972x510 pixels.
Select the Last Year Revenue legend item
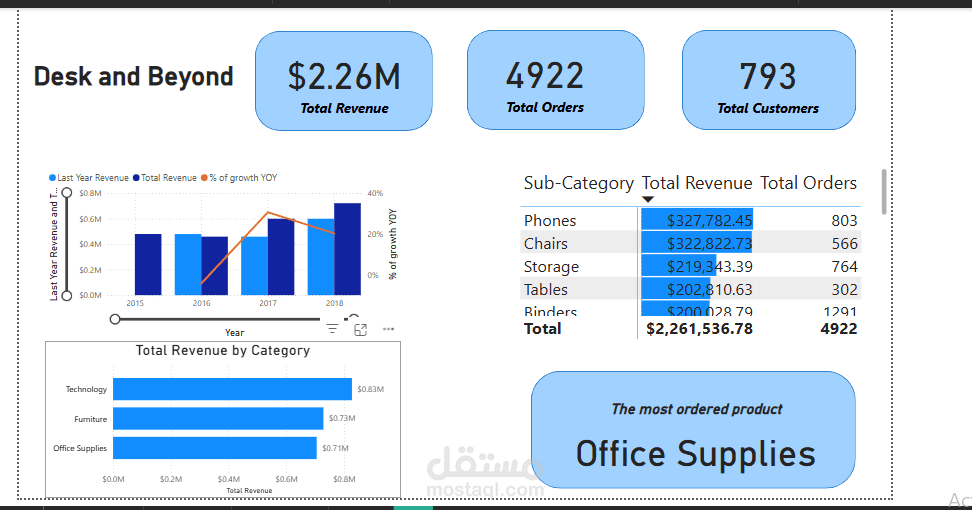coord(89,178)
